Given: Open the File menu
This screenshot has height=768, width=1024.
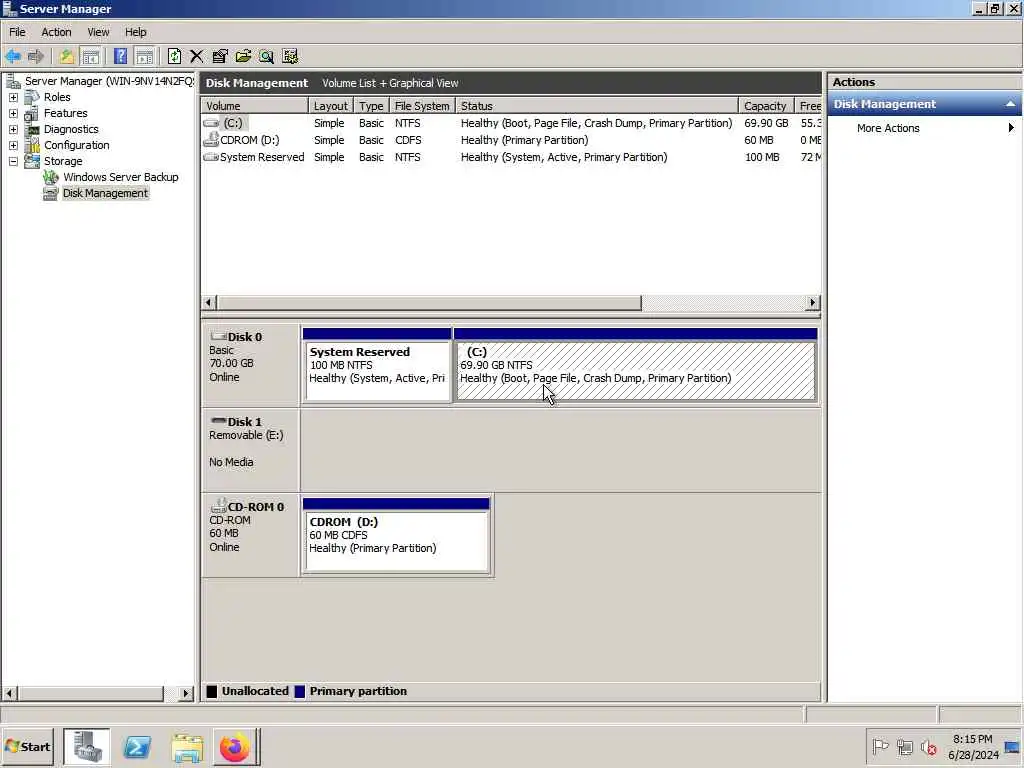Looking at the screenshot, I should (x=17, y=32).
